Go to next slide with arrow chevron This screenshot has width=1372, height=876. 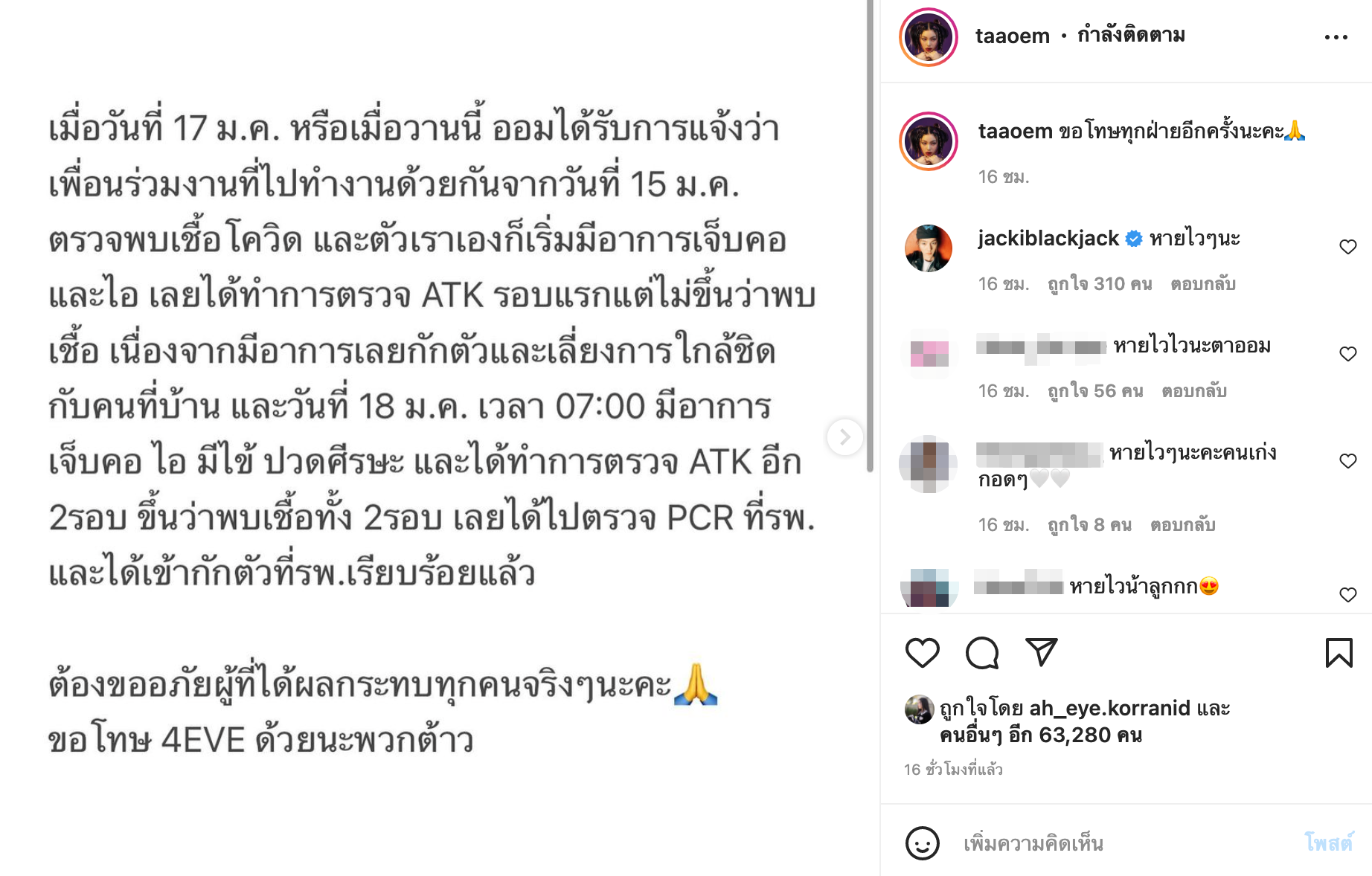(x=845, y=437)
